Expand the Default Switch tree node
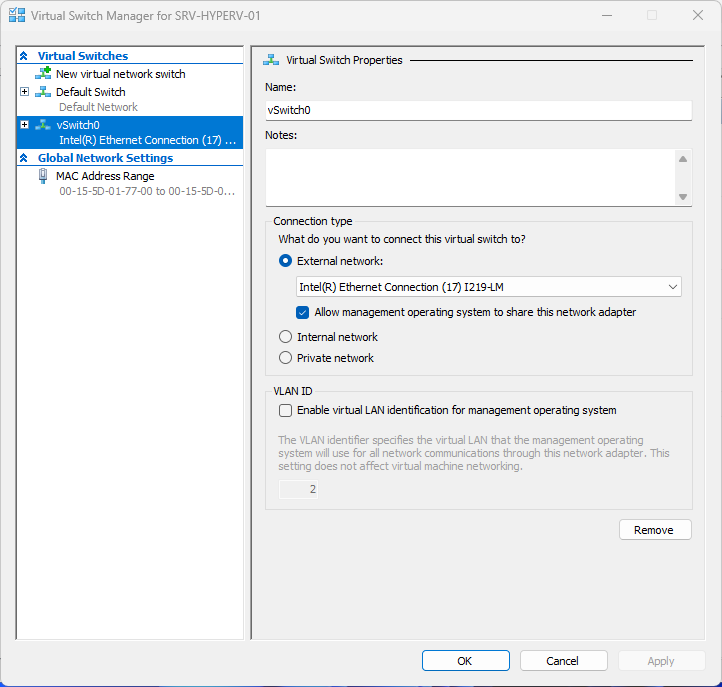The width and height of the screenshot is (722, 687). click(x=25, y=92)
